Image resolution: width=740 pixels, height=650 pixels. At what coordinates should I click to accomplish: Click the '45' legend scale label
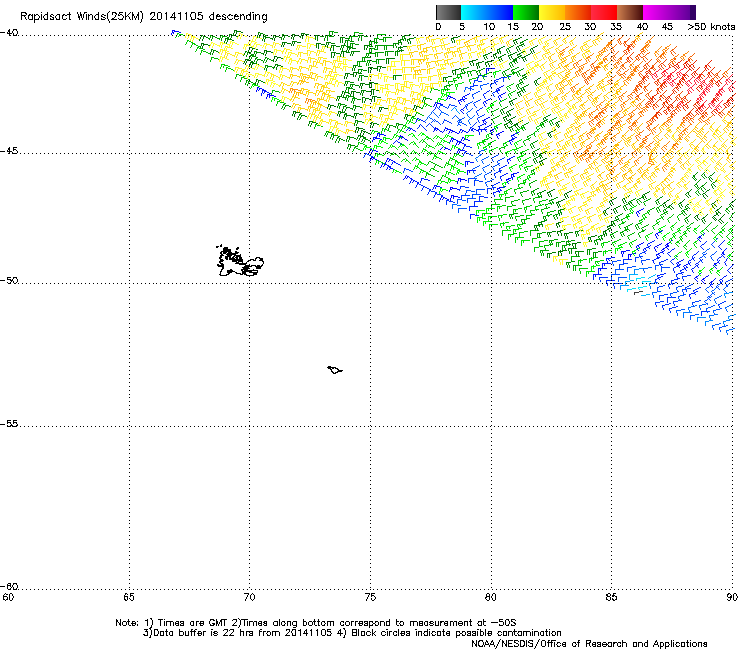[667, 27]
